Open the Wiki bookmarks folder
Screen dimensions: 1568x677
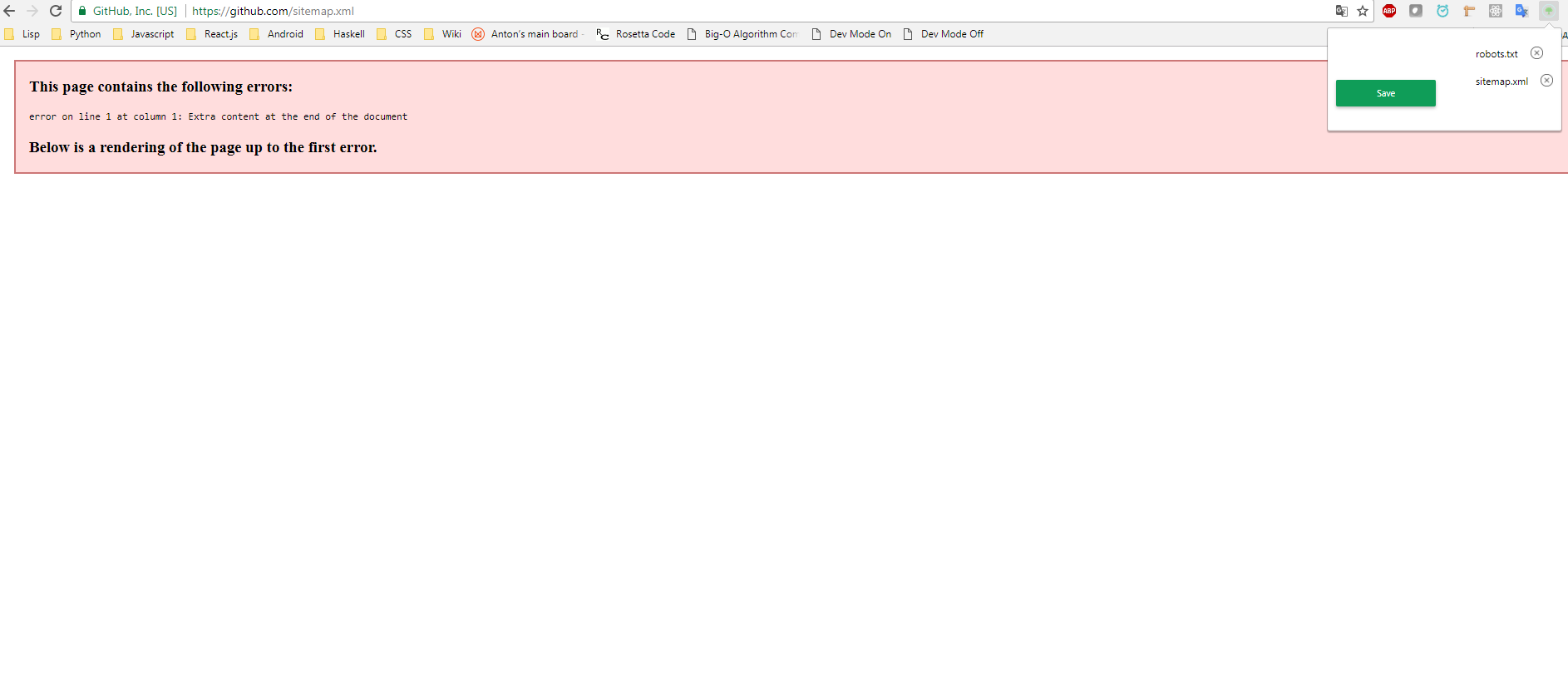click(x=442, y=34)
